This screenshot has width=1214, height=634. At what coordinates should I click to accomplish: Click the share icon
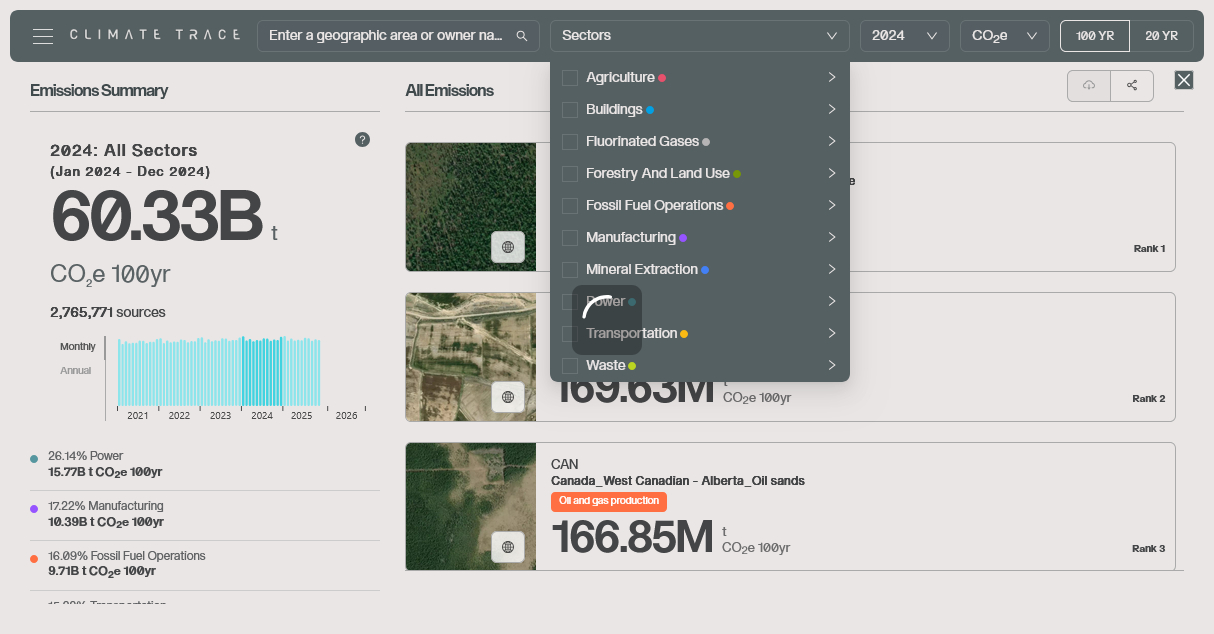(1132, 86)
